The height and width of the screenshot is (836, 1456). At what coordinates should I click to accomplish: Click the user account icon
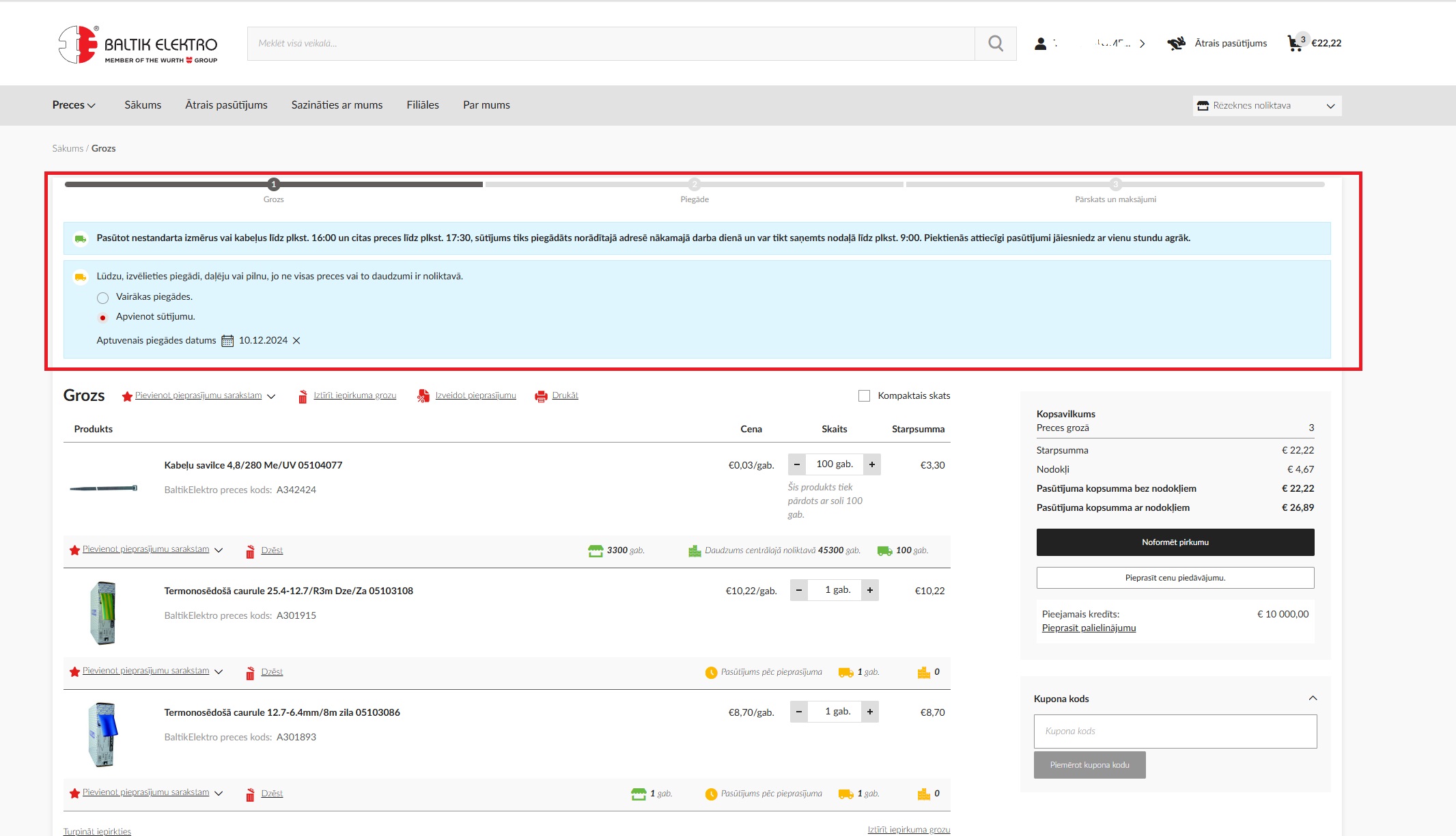(1040, 44)
